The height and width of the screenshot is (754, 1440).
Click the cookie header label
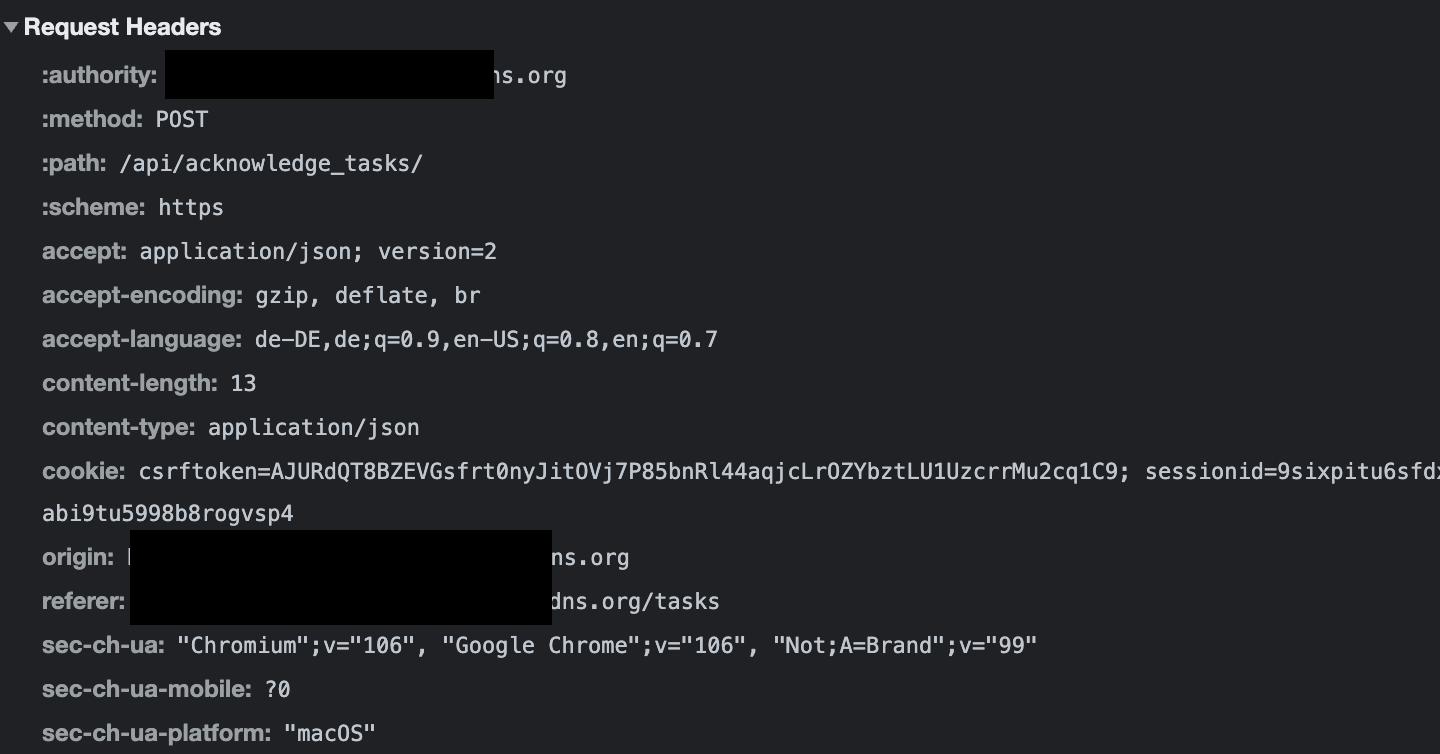point(80,471)
